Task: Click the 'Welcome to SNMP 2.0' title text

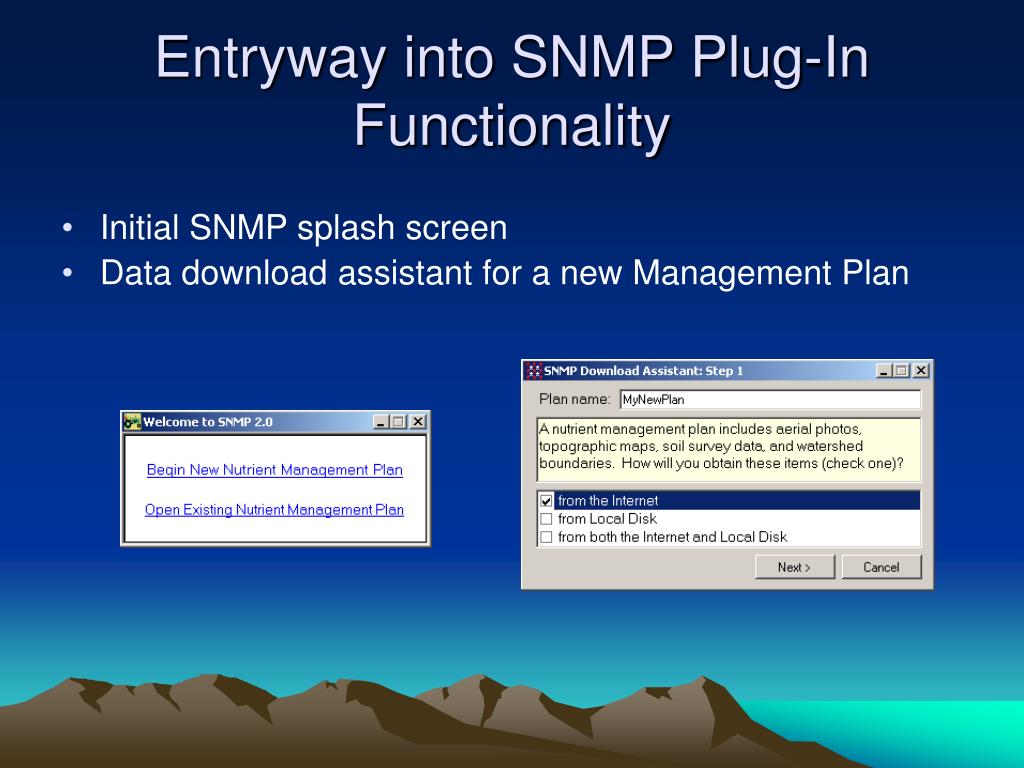Action: (208, 422)
